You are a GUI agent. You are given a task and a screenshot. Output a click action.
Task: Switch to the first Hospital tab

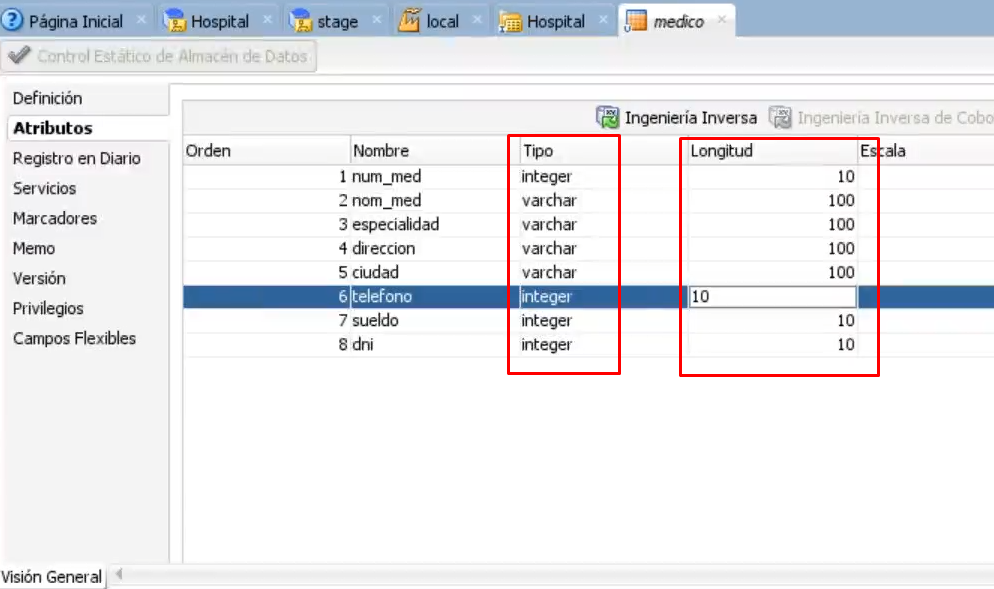pos(219,22)
